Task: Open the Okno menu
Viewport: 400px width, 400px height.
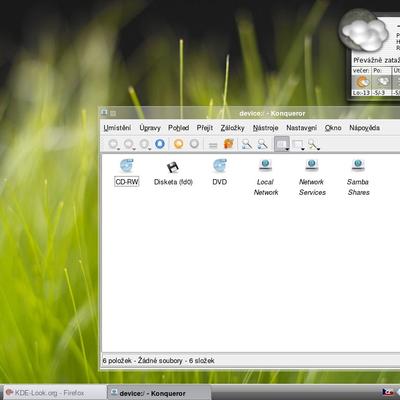Action: (x=333, y=128)
